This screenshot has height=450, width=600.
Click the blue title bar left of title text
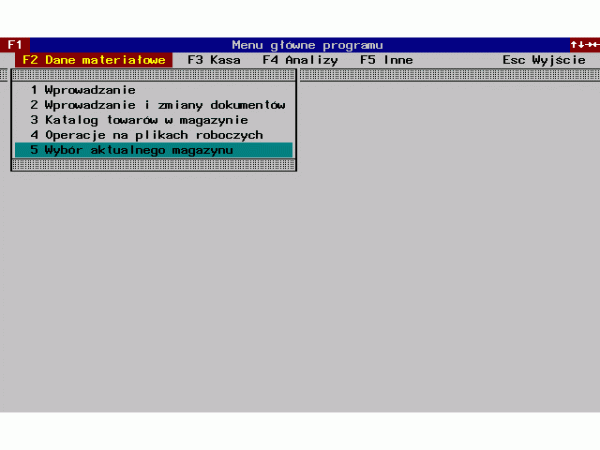click(130, 45)
